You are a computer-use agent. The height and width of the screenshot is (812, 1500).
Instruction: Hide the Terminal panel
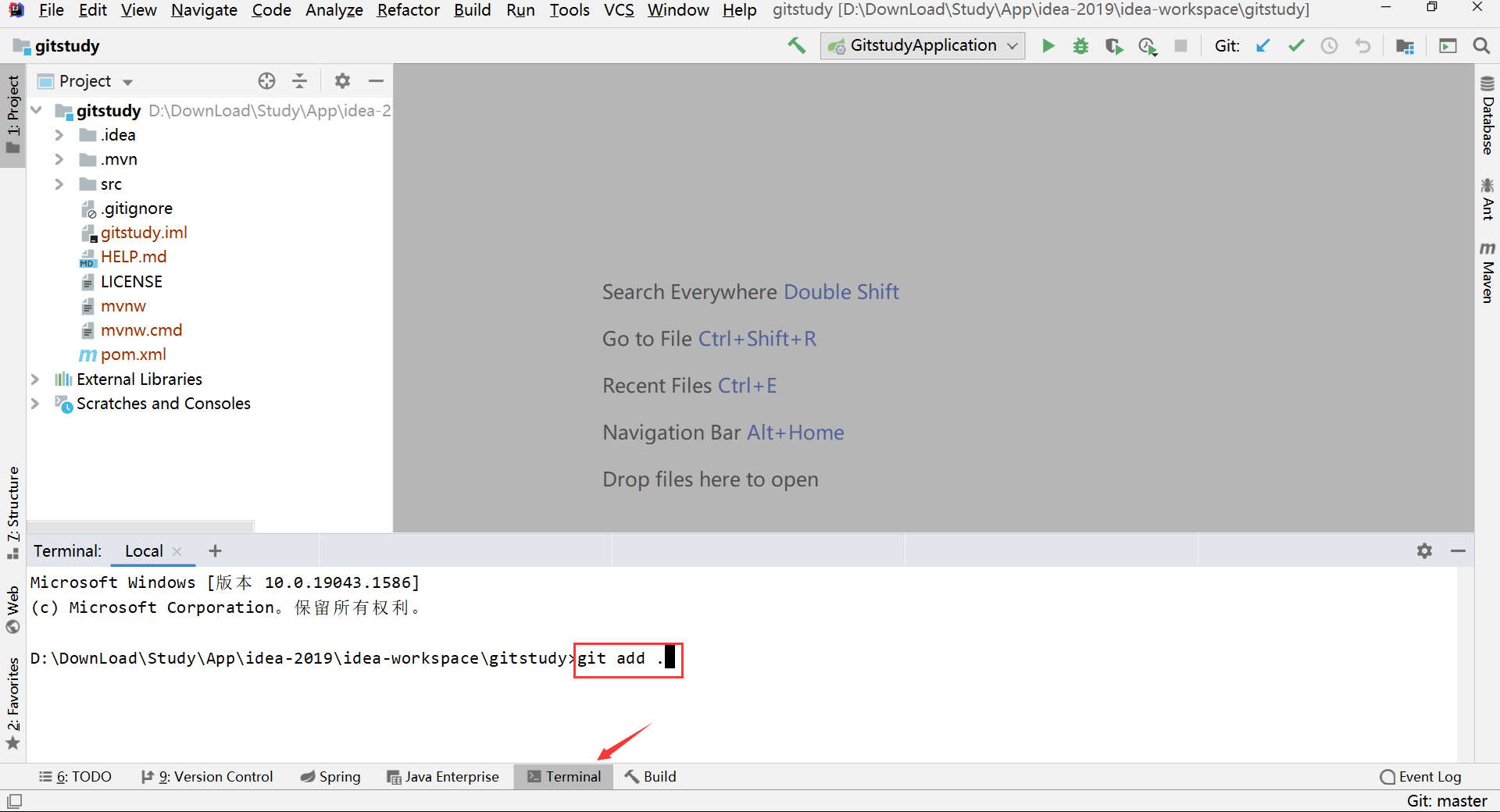(x=1458, y=550)
